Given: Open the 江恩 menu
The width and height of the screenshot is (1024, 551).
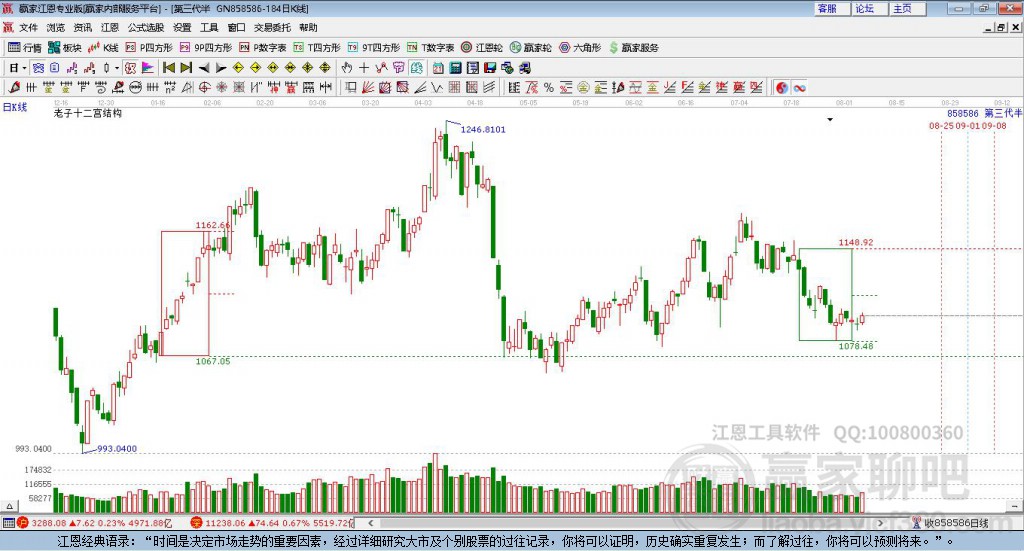Looking at the screenshot, I should point(110,27).
